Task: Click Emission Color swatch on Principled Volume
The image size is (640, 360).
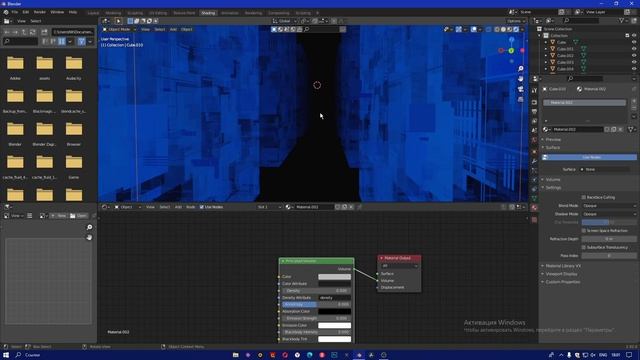Action: (x=334, y=325)
